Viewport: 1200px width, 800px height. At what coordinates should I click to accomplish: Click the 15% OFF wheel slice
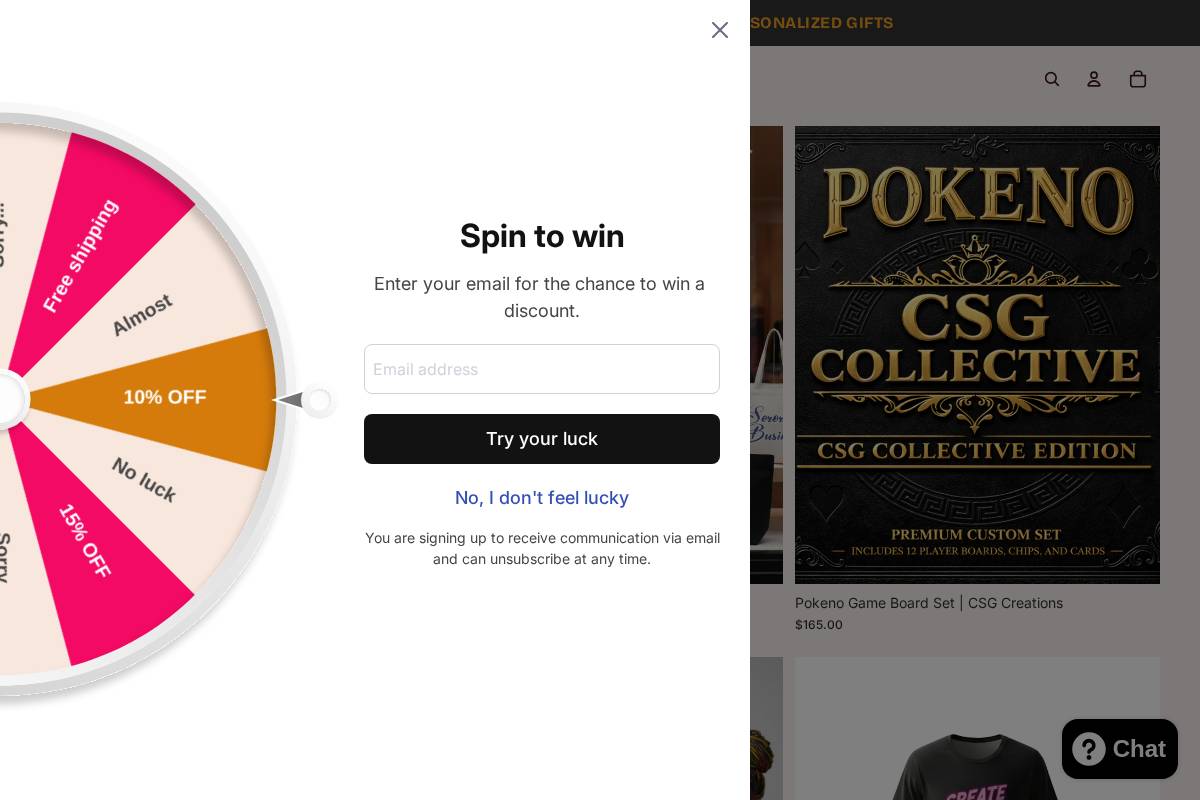tap(85, 542)
